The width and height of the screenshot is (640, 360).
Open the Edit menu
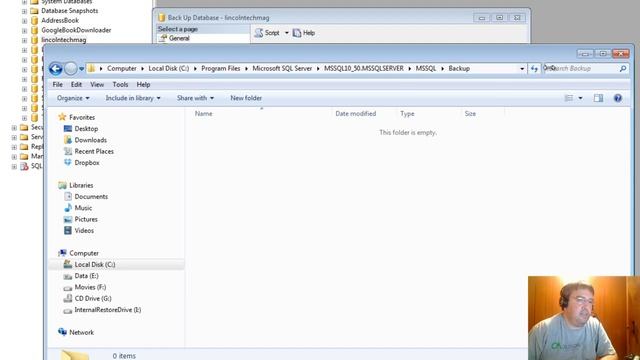point(76,84)
